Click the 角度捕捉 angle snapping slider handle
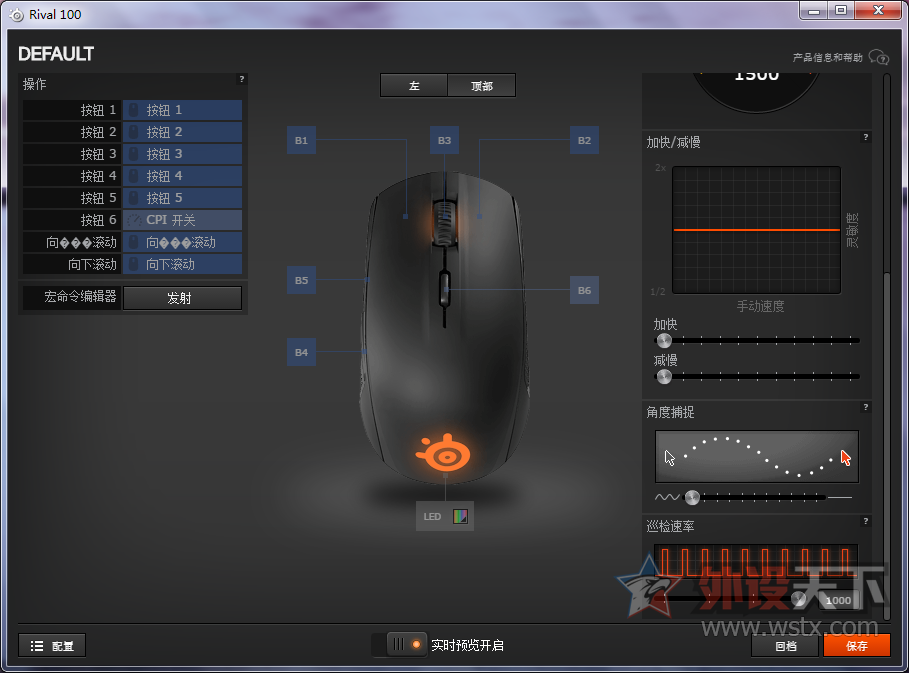This screenshot has height=673, width=909. pos(692,497)
